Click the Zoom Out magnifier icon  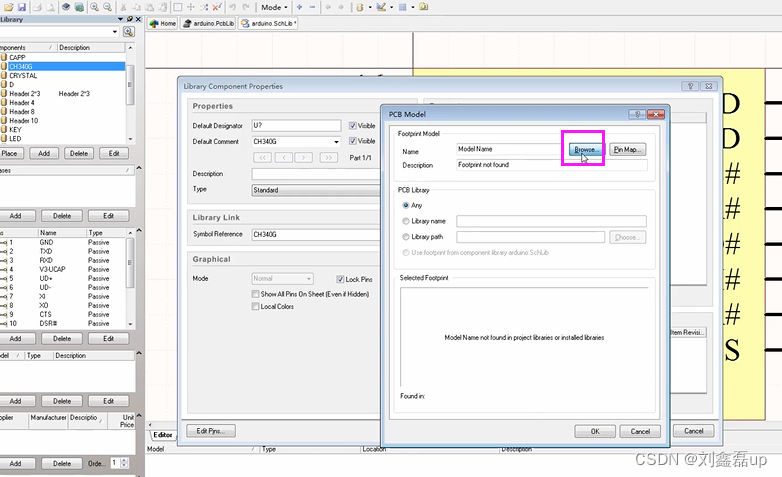(107, 7)
